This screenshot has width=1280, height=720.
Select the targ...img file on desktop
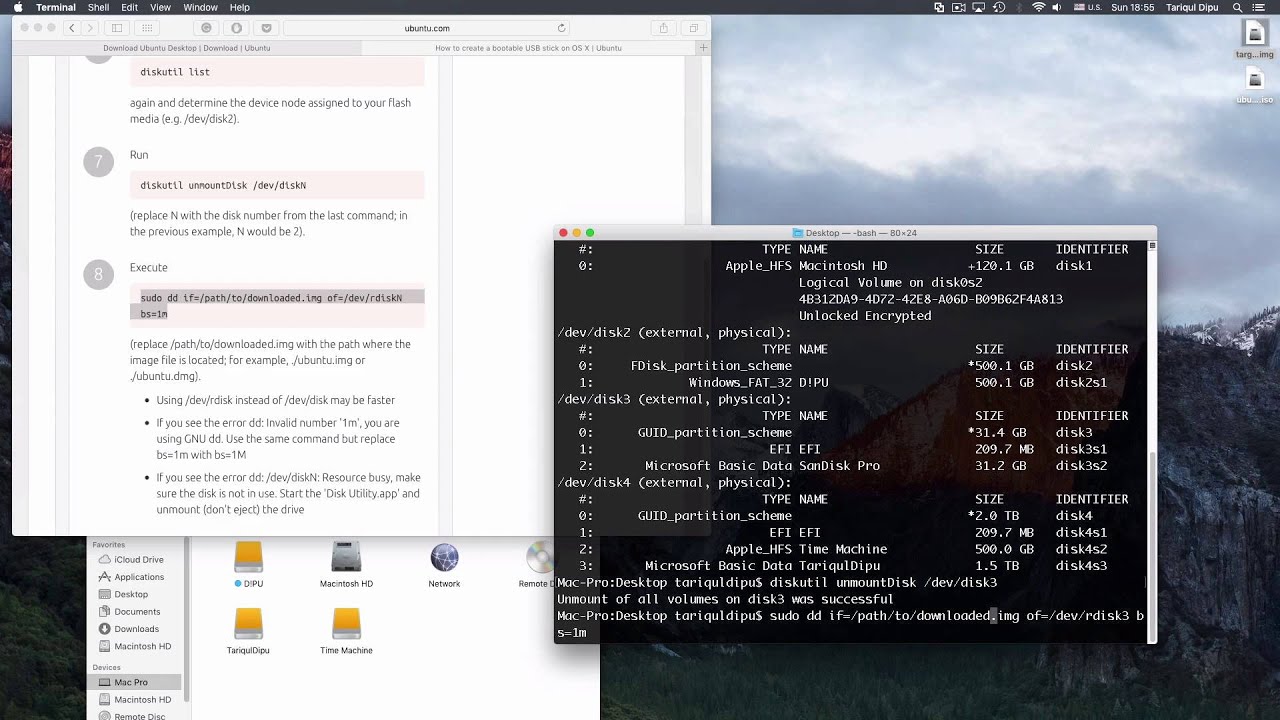1254,39
